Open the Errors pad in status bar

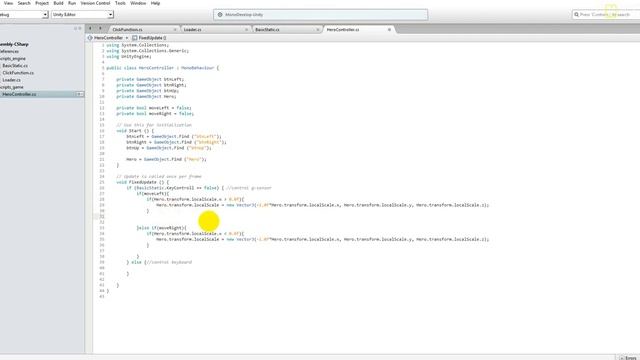628,358
